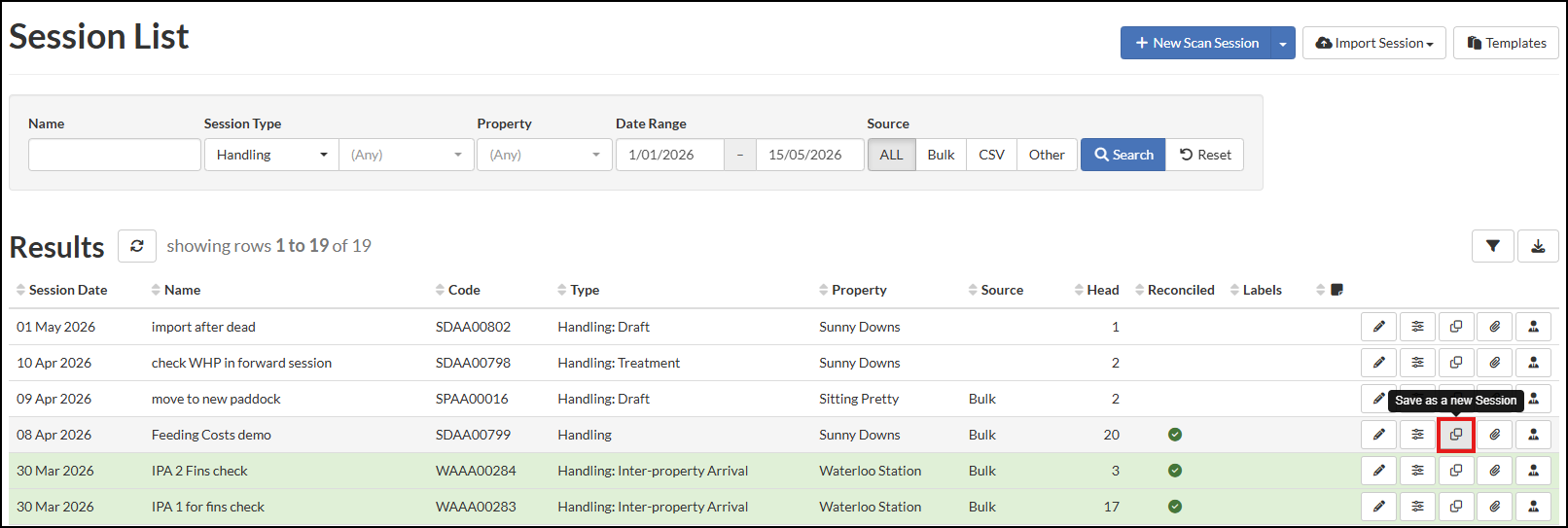Sort by Labels column header
1568x528 pixels.
(x=1256, y=290)
